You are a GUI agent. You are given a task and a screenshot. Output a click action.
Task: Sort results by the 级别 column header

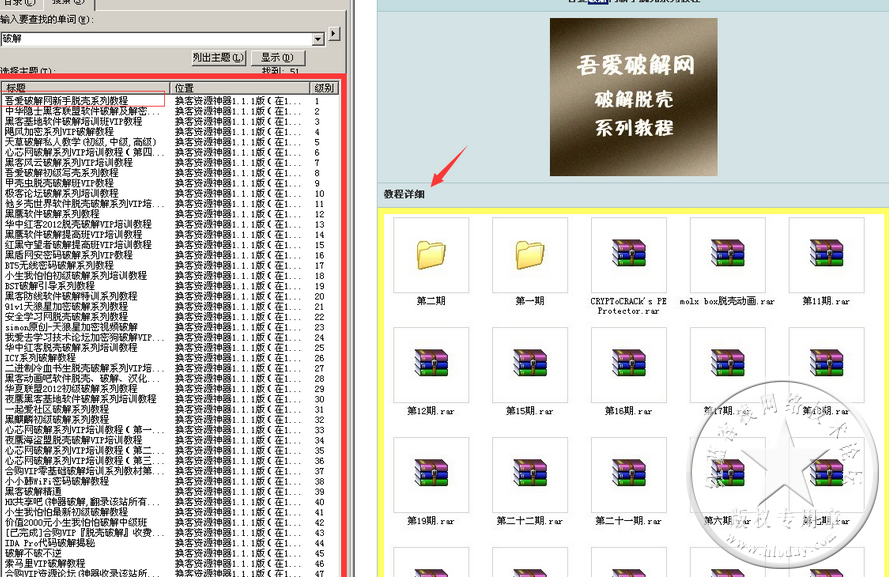tap(324, 88)
